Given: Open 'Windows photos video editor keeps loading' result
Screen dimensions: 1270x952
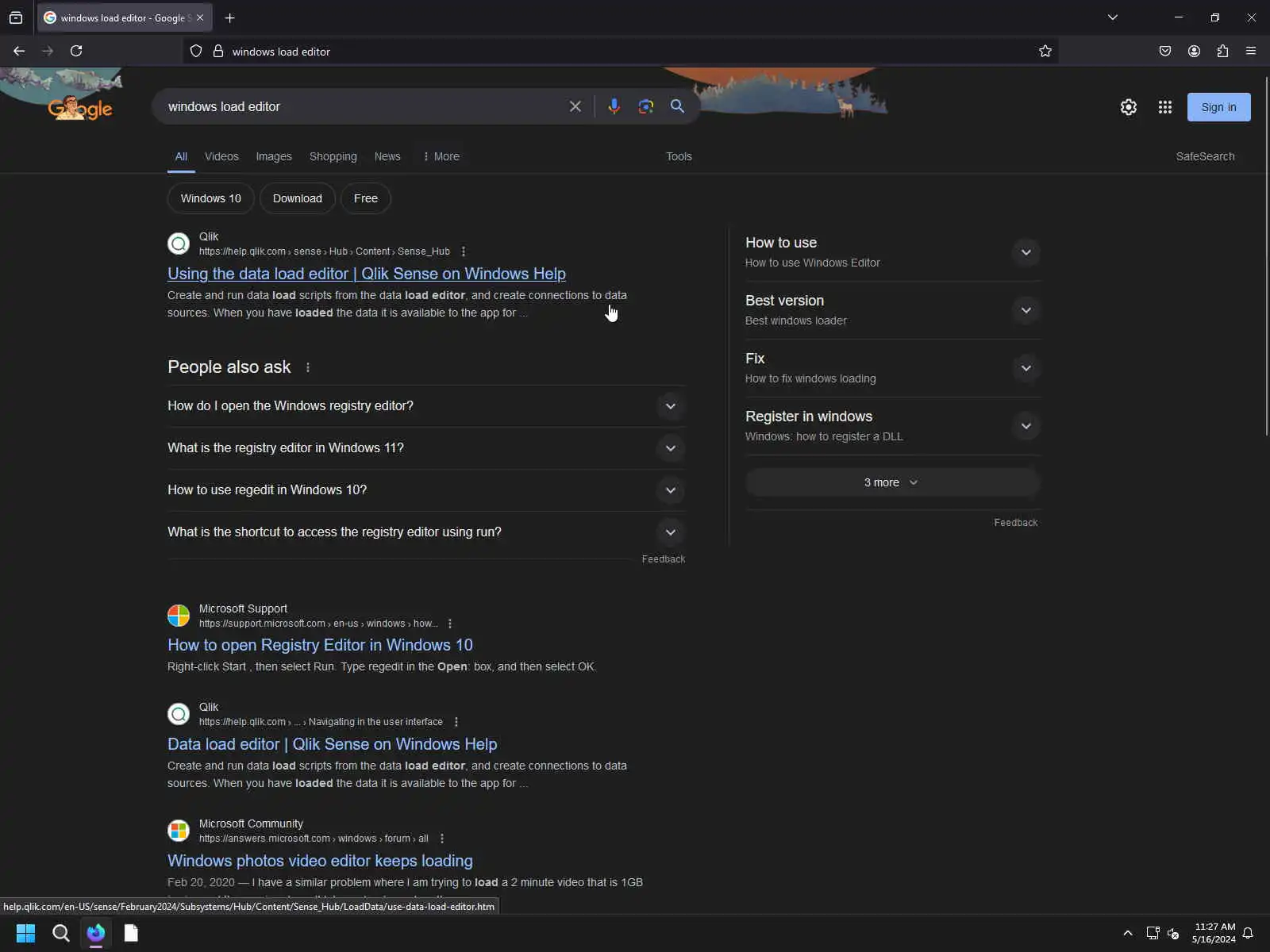Looking at the screenshot, I should click(x=320, y=861).
